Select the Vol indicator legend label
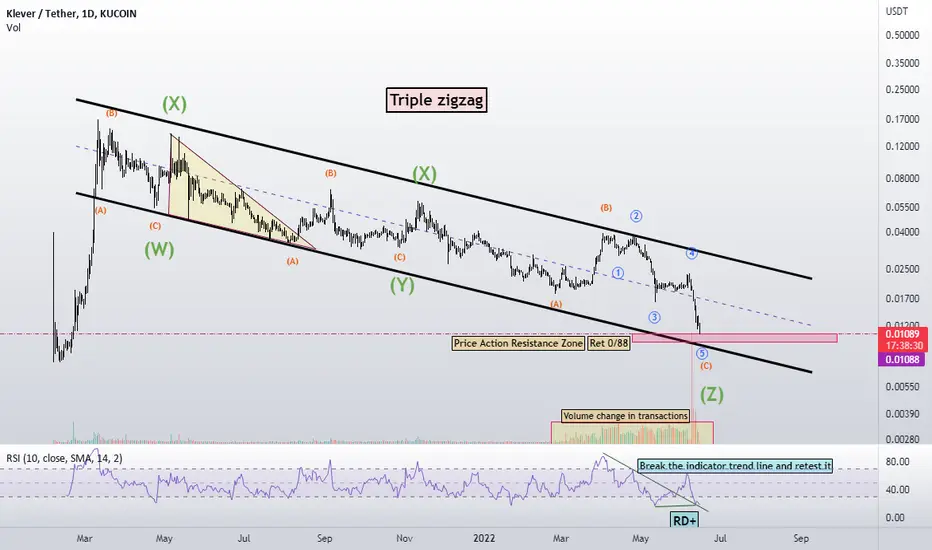Viewport: 932px width, 550px height. (13, 27)
